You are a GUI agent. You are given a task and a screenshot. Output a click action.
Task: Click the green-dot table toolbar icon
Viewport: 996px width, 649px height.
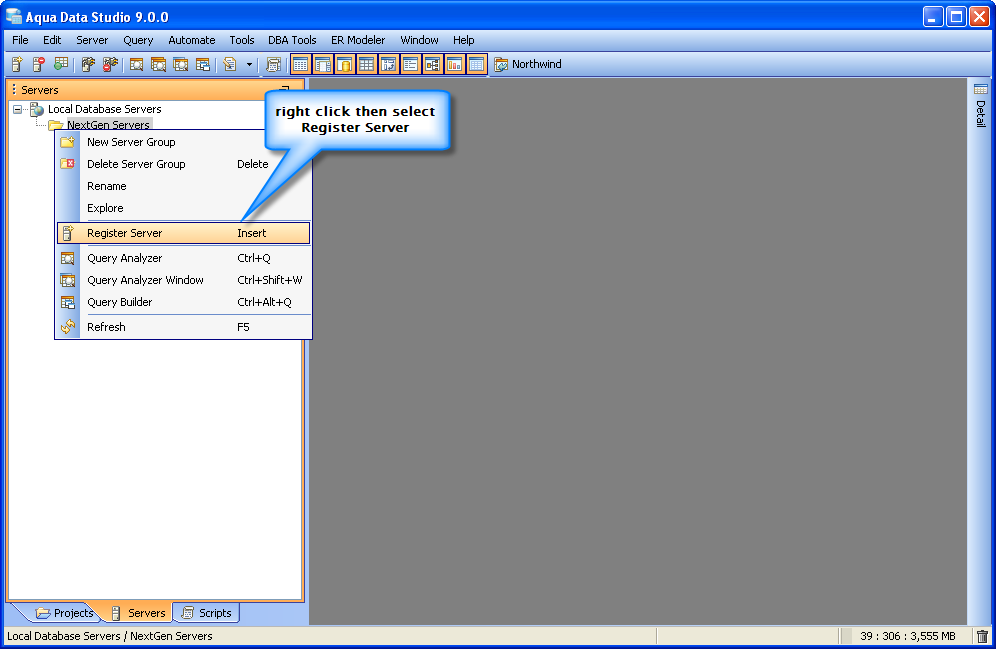[x=61, y=64]
